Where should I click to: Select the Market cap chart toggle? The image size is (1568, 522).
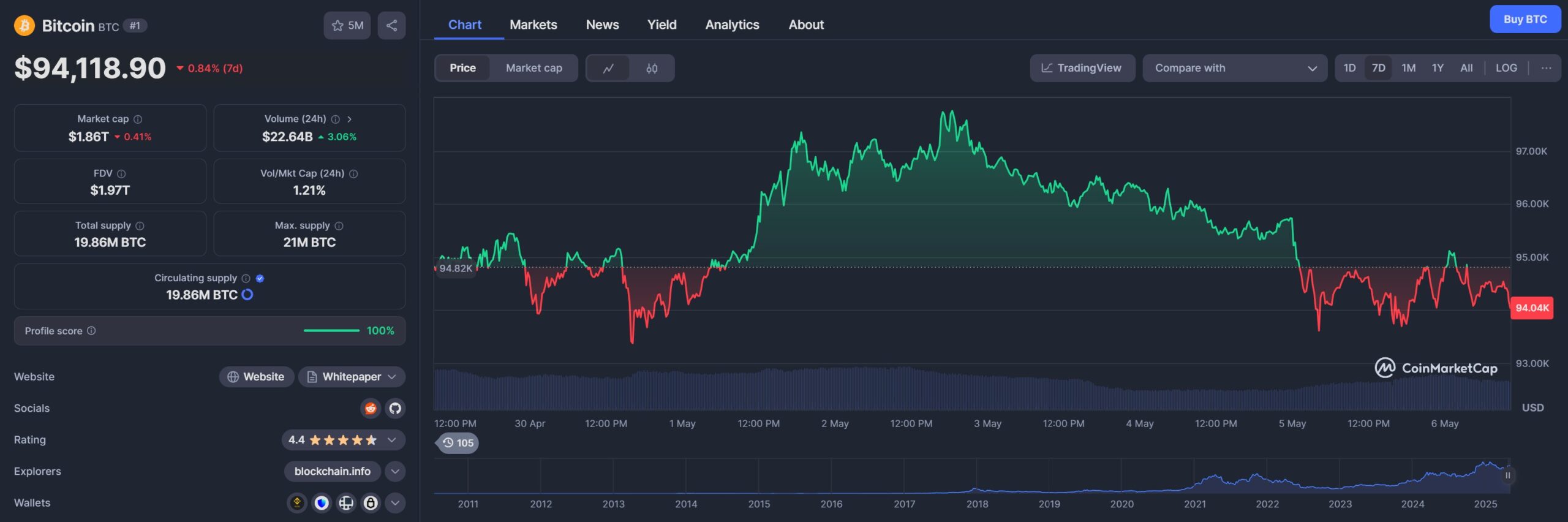(x=534, y=68)
